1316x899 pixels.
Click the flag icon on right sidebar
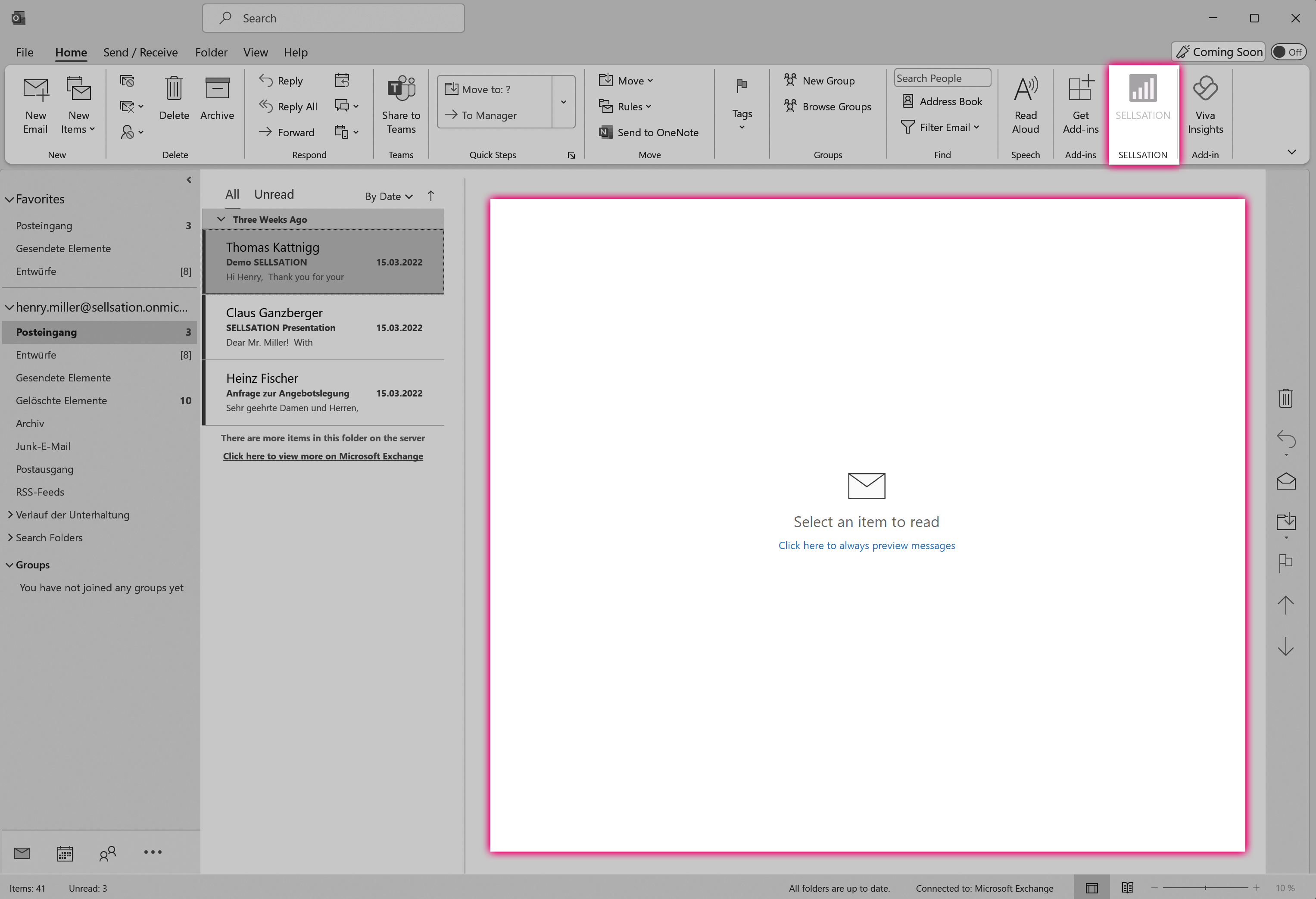click(x=1285, y=563)
